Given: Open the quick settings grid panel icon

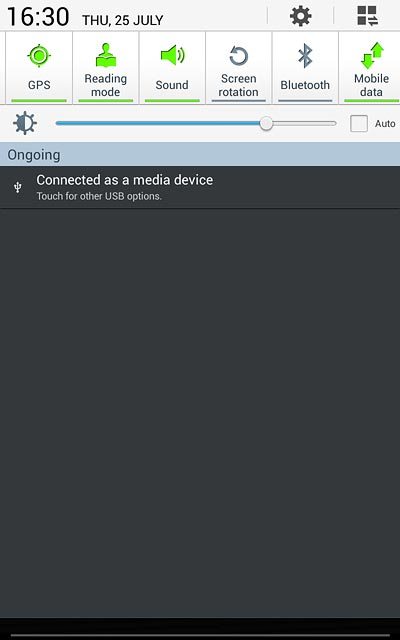Looking at the screenshot, I should tap(367, 16).
